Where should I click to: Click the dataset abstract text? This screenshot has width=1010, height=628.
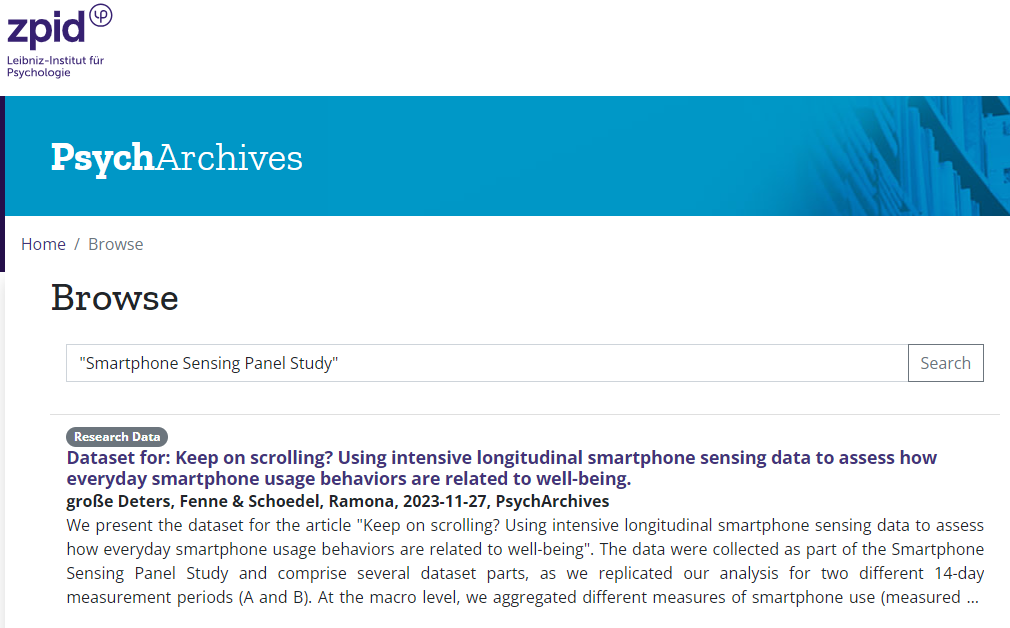(x=525, y=561)
